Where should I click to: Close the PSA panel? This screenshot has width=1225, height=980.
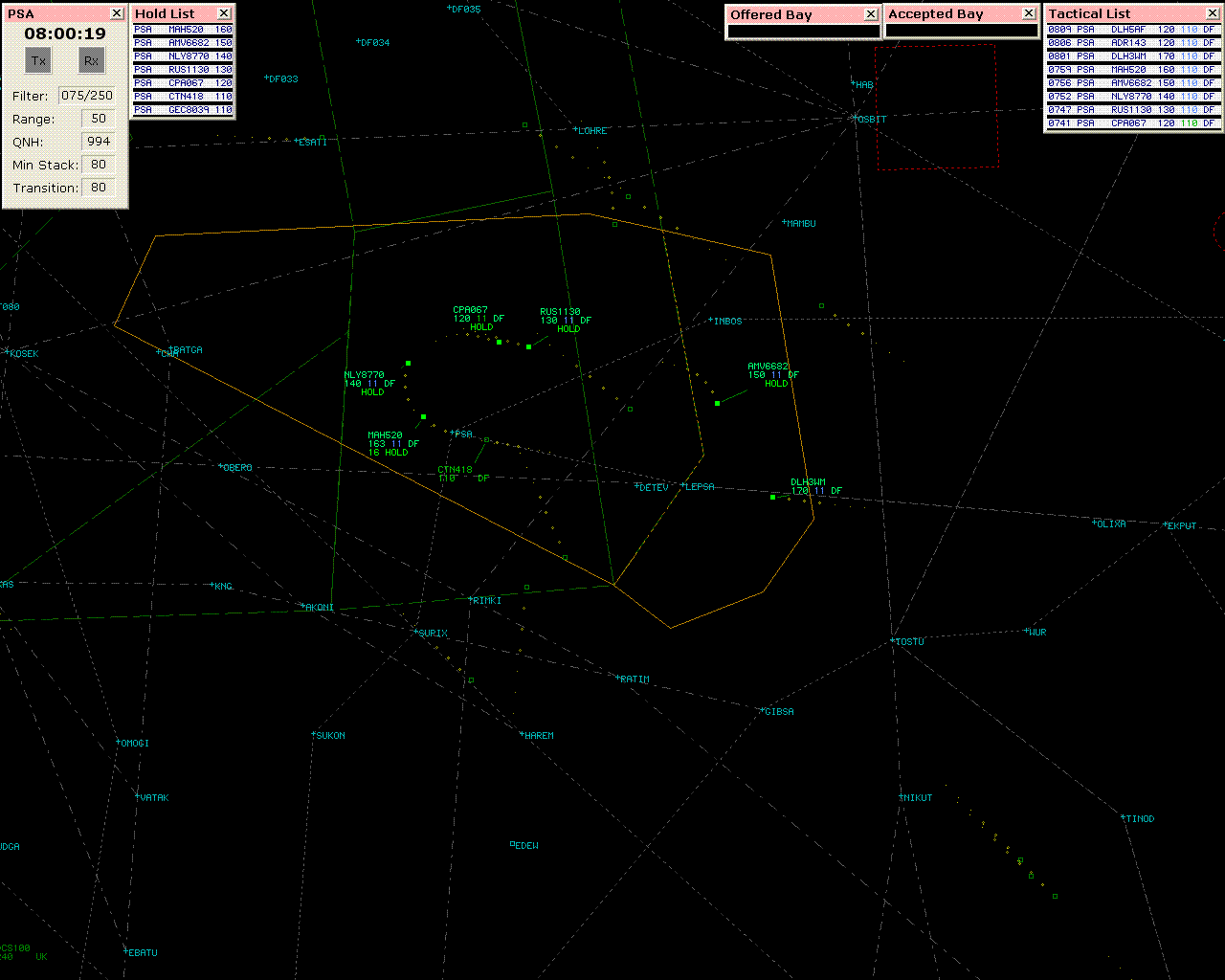tap(117, 13)
